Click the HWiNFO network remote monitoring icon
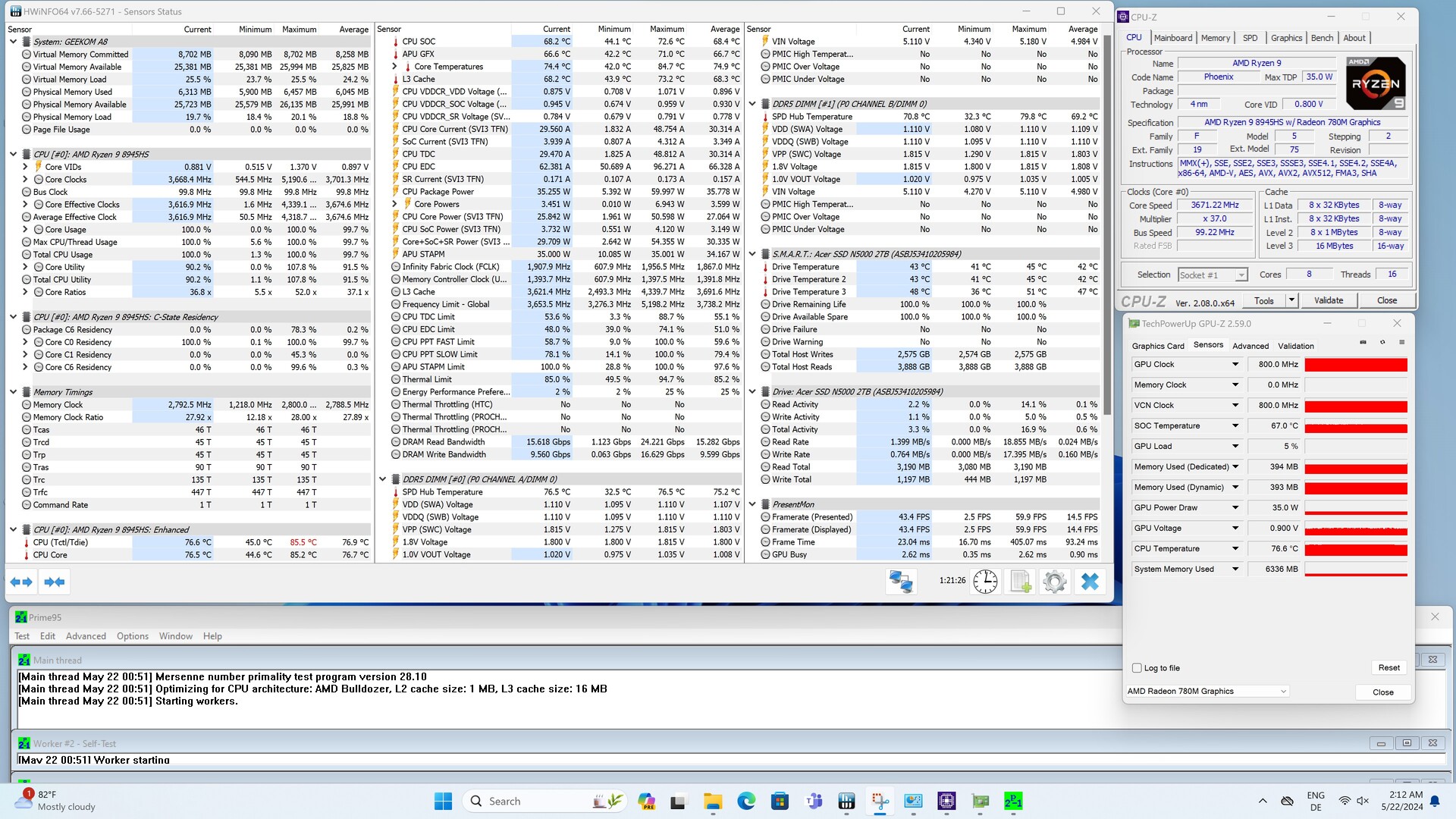Viewport: 1456px width, 819px height. click(x=901, y=582)
